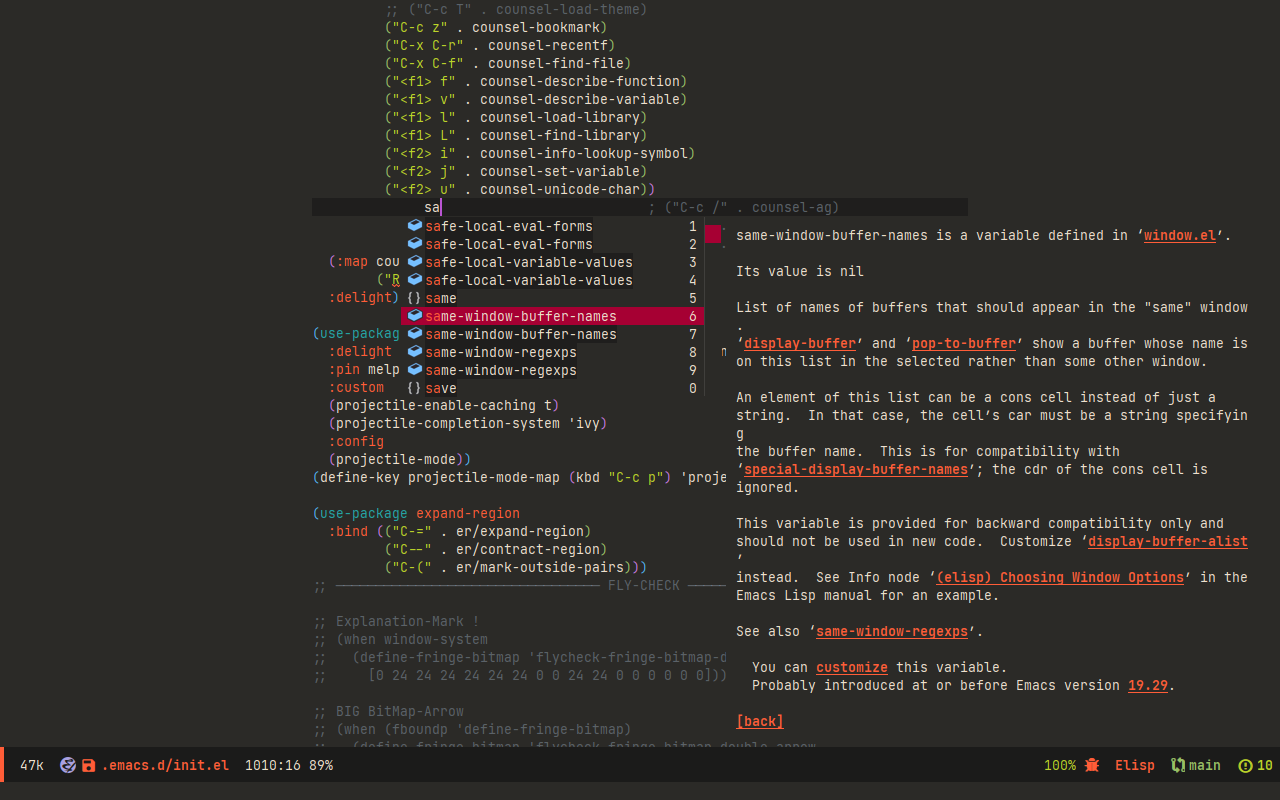
Task: Click er/mark-outside-pairs in the code
Action: pyautogui.click(x=540, y=567)
